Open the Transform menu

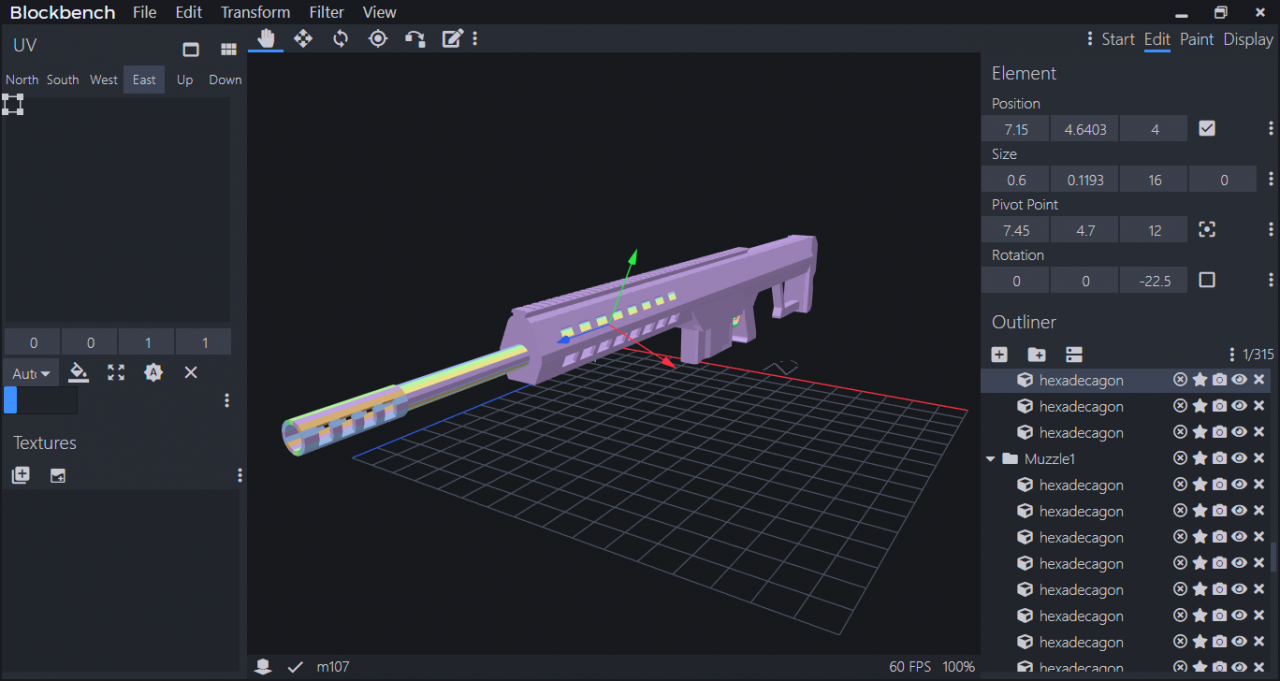pyautogui.click(x=255, y=12)
